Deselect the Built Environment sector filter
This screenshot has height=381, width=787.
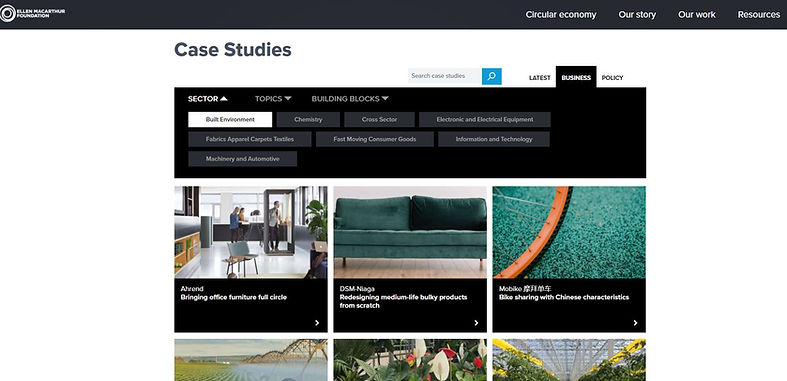pyautogui.click(x=230, y=119)
